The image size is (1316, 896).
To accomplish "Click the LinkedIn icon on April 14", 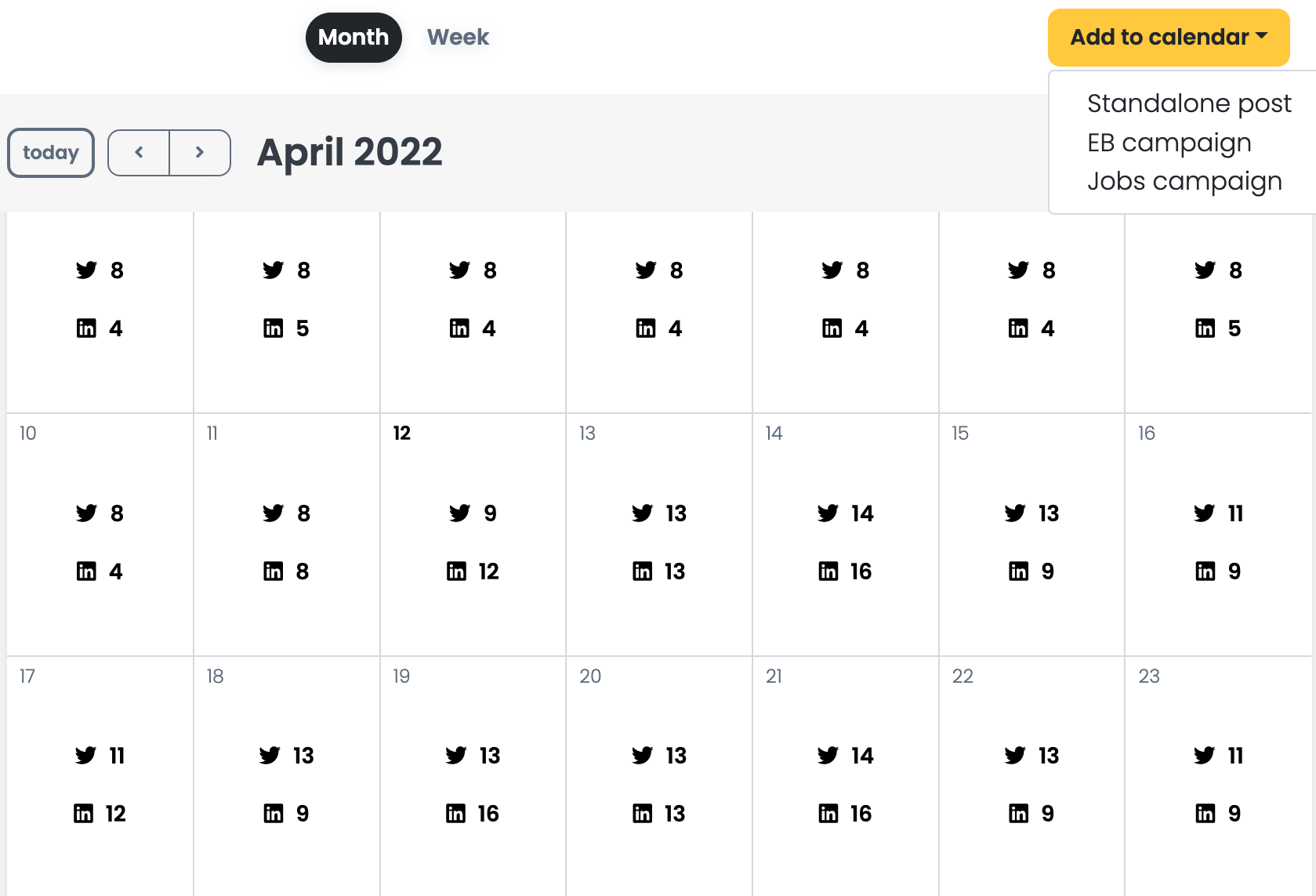I will point(828,571).
